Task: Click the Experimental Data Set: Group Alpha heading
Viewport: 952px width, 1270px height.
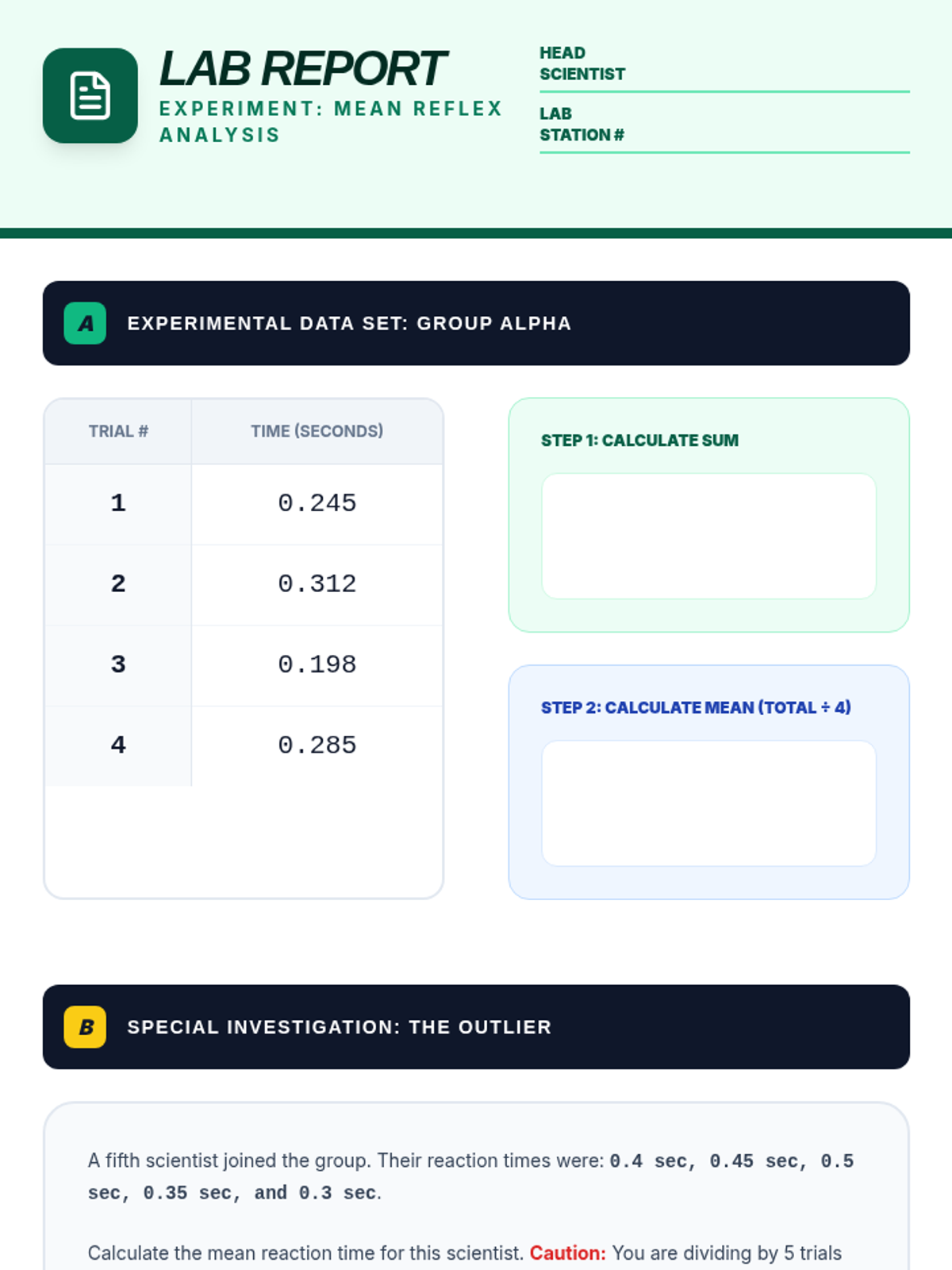Action: 349,324
